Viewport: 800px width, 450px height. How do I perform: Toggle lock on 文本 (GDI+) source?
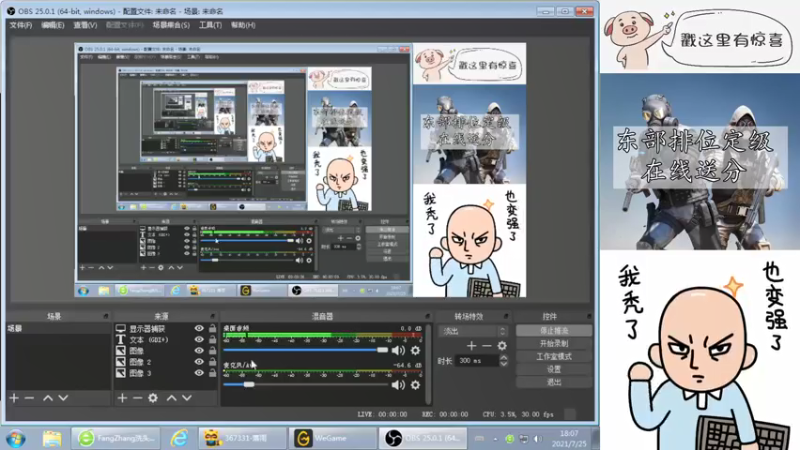point(212,339)
